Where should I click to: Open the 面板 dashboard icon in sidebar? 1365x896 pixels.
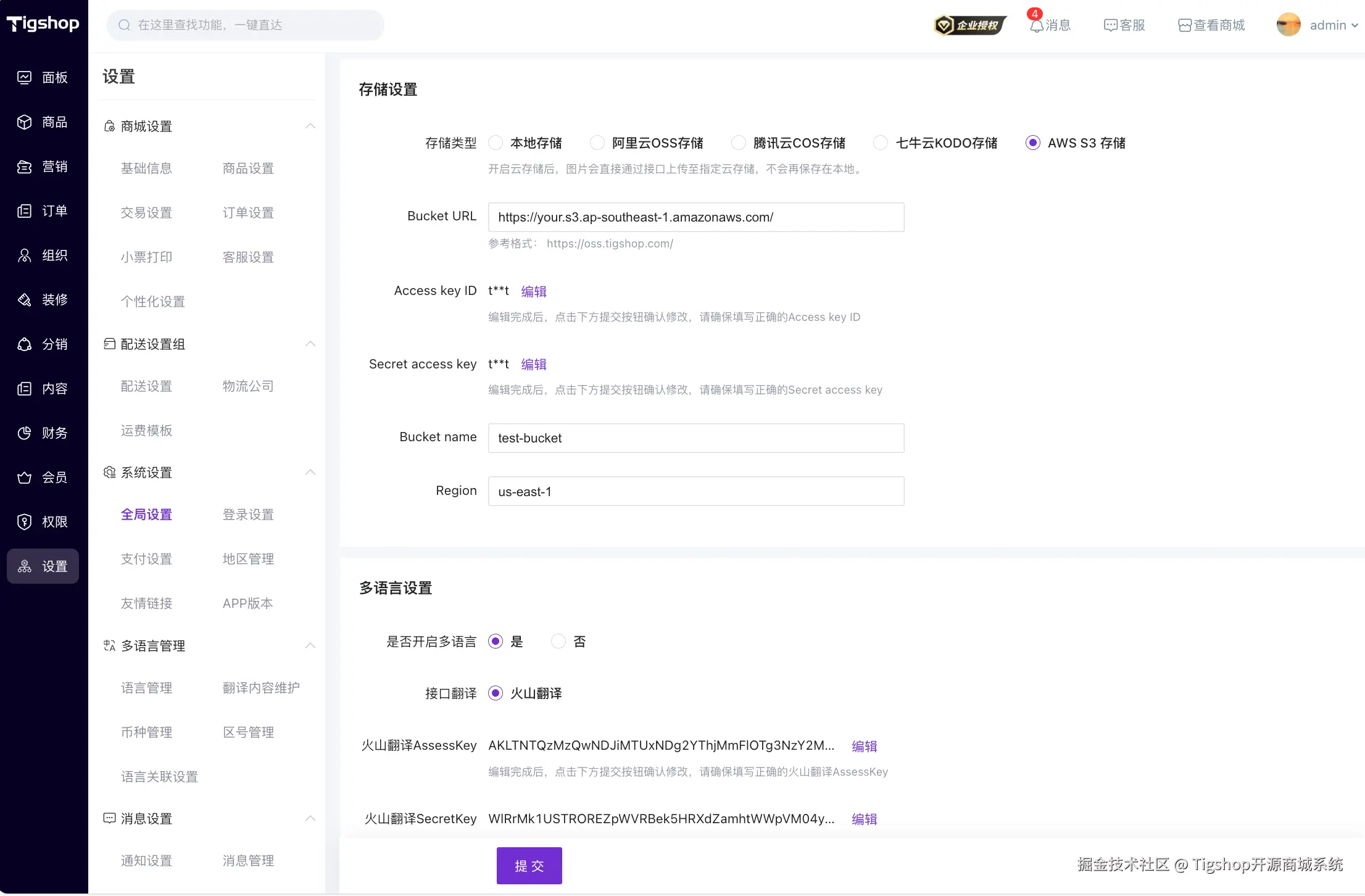pos(24,78)
